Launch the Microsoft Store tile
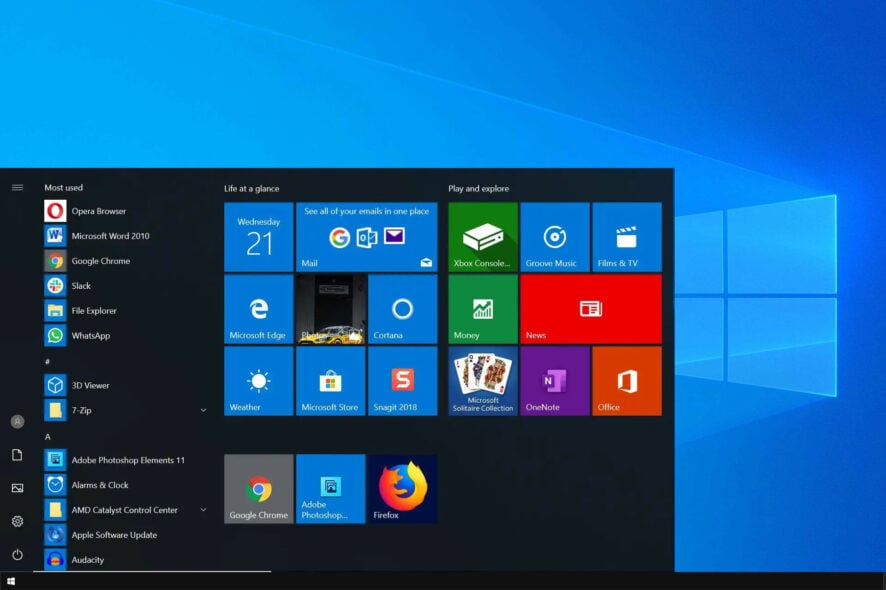 click(331, 381)
